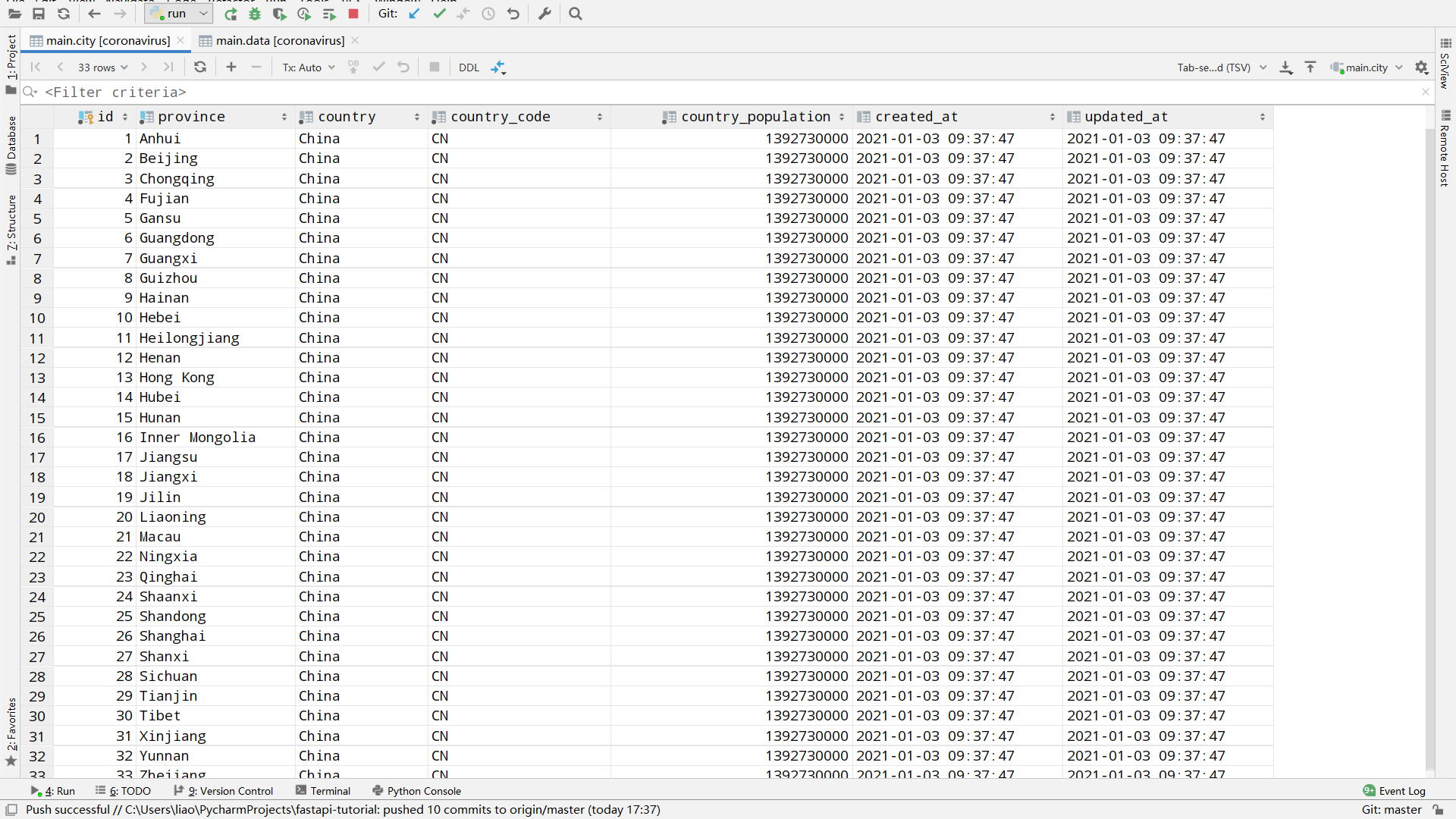Viewport: 1456px width, 819px height.
Task: Click the data export/download icon
Action: point(1287,67)
